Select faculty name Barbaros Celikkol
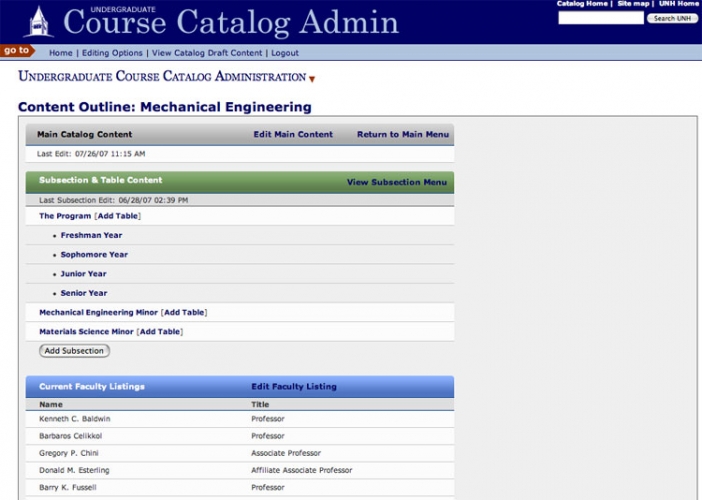Image resolution: width=702 pixels, height=500 pixels. (70, 436)
